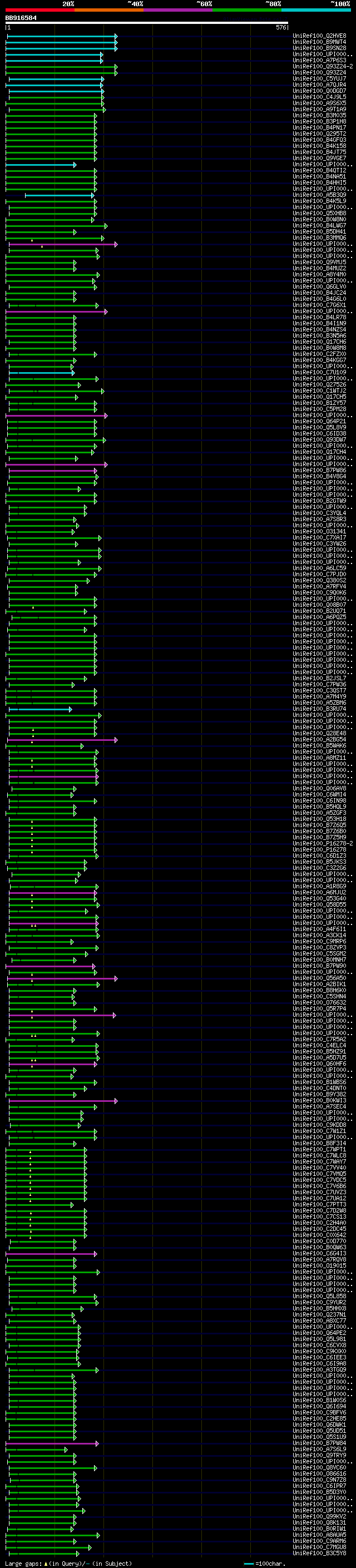Click hit label UniRef100_Q93Z24-2

click(x=323, y=66)
